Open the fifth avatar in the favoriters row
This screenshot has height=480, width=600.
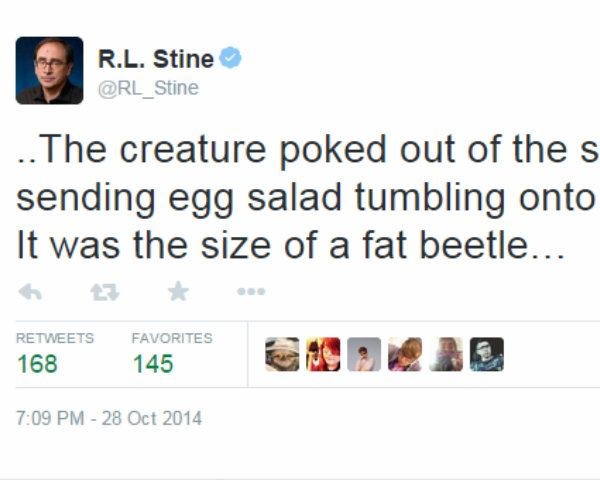(446, 355)
